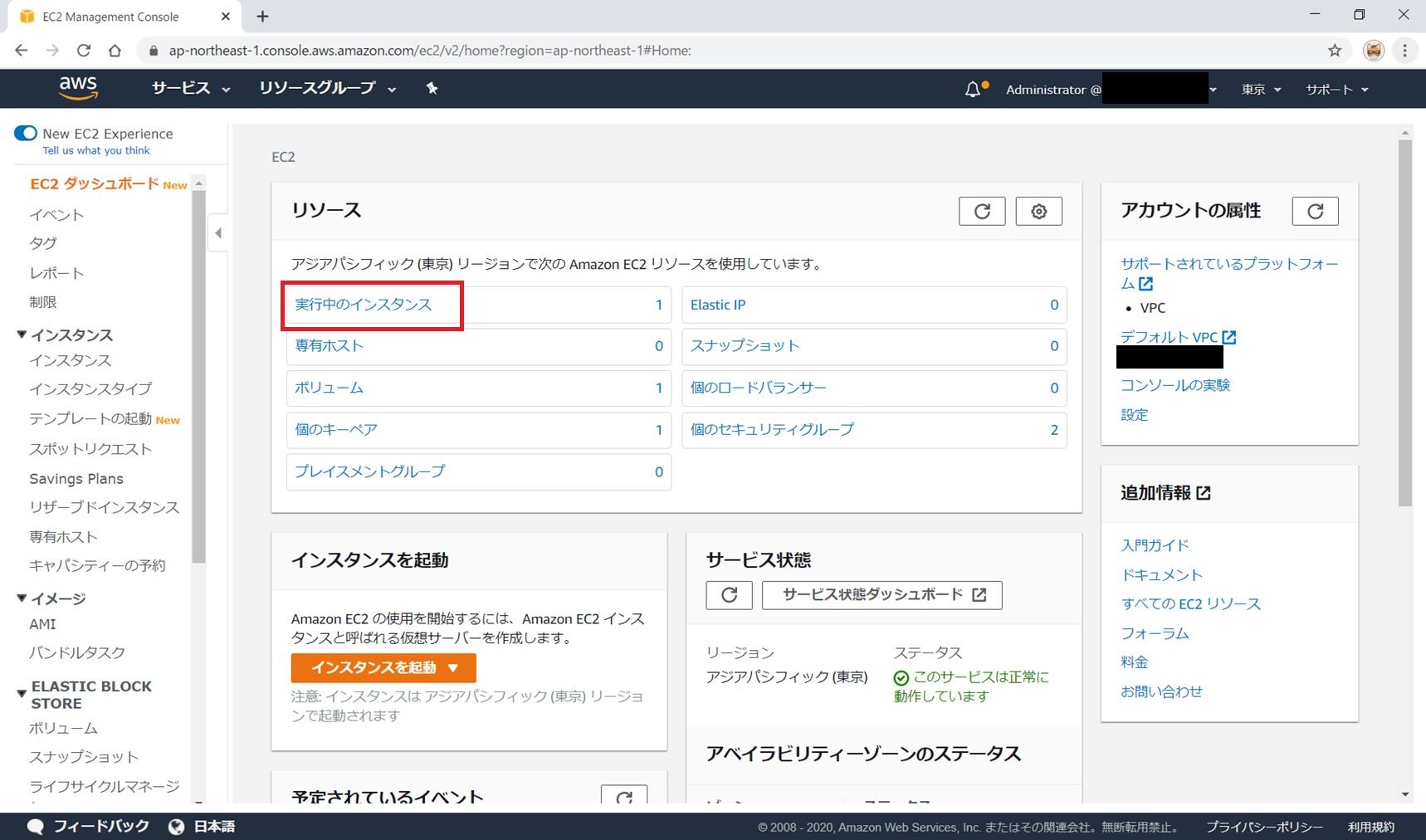The width and height of the screenshot is (1426, 840).
Task: Click サポートされているプラットフォーム link
Action: click(1229, 274)
